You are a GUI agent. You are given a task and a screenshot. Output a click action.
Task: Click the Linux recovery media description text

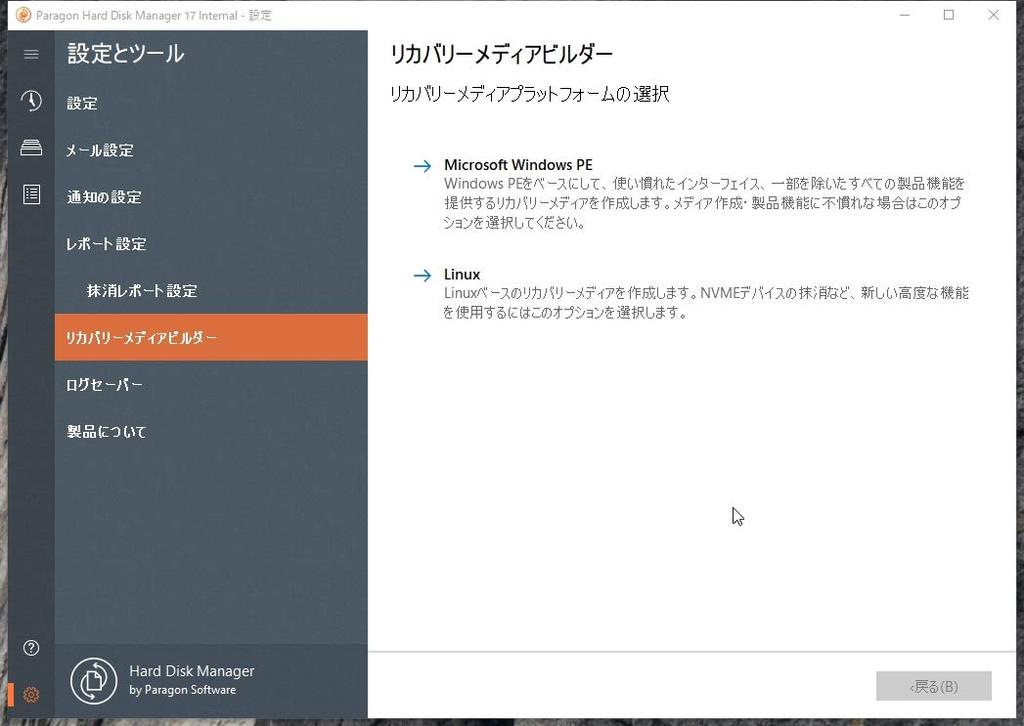click(x=706, y=302)
